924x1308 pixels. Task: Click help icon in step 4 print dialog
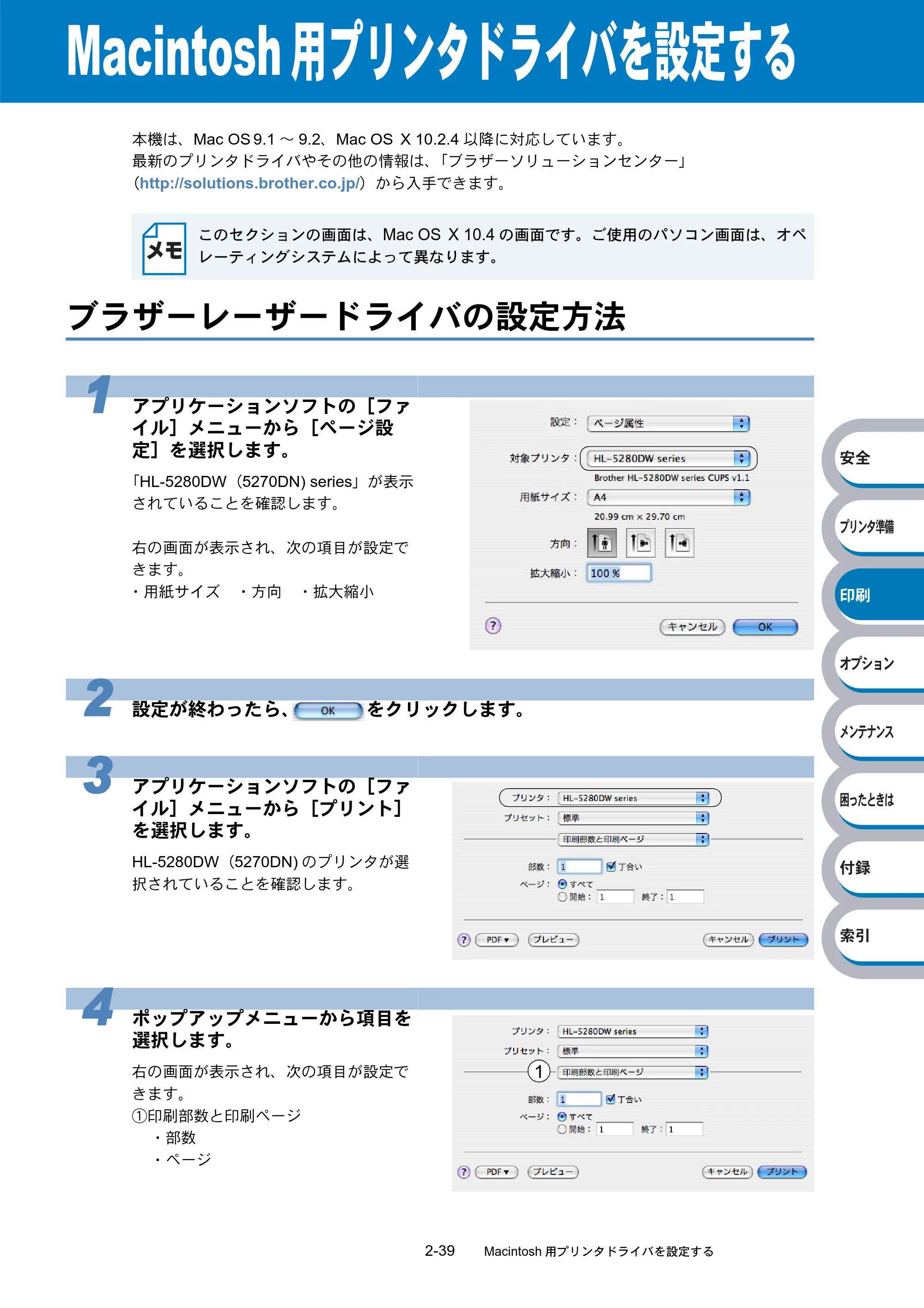pyautogui.click(x=464, y=1172)
